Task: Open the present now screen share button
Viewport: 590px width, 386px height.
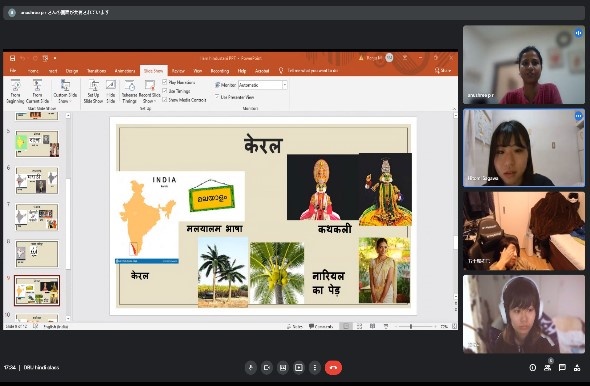Action: click(x=299, y=368)
